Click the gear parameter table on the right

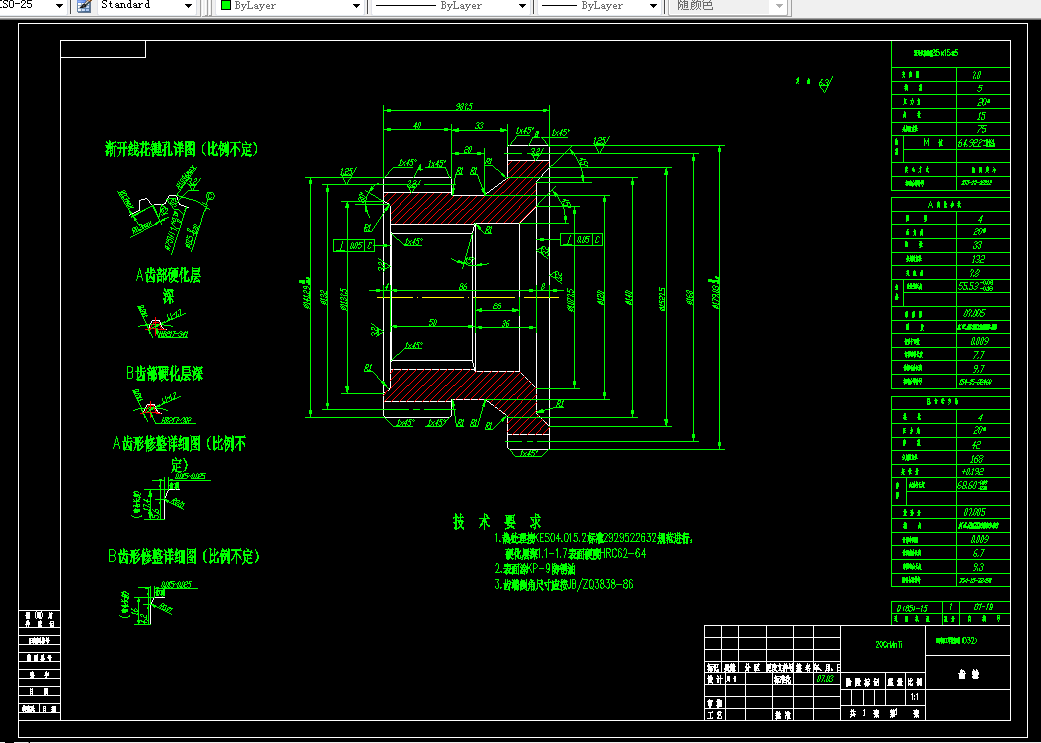(949, 290)
